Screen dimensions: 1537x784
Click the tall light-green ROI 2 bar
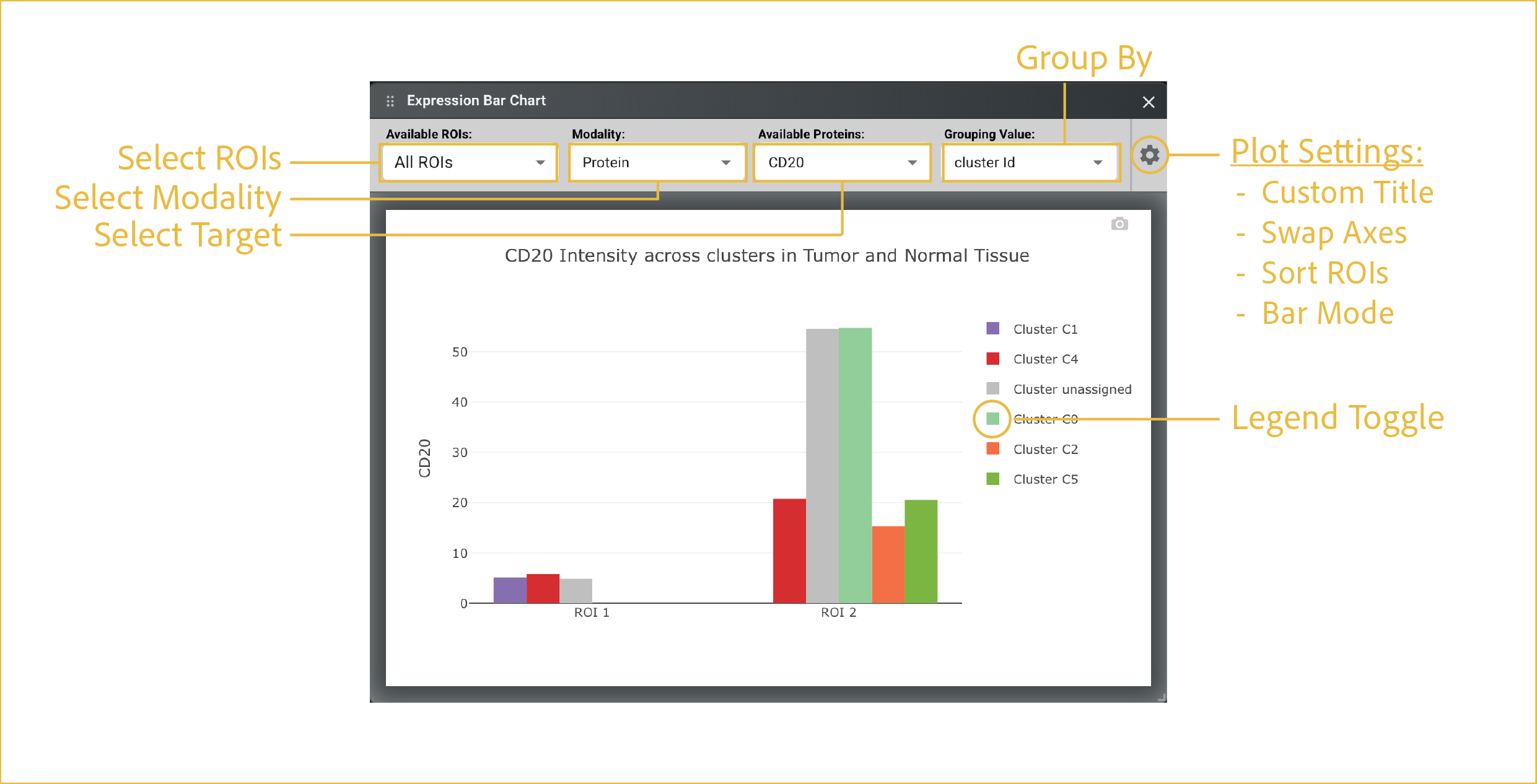click(855, 465)
